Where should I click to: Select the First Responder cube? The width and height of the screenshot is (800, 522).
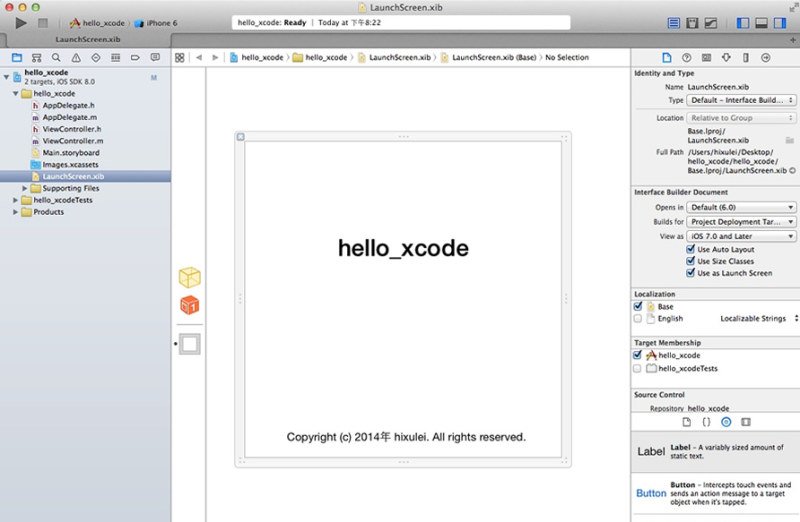(190, 305)
